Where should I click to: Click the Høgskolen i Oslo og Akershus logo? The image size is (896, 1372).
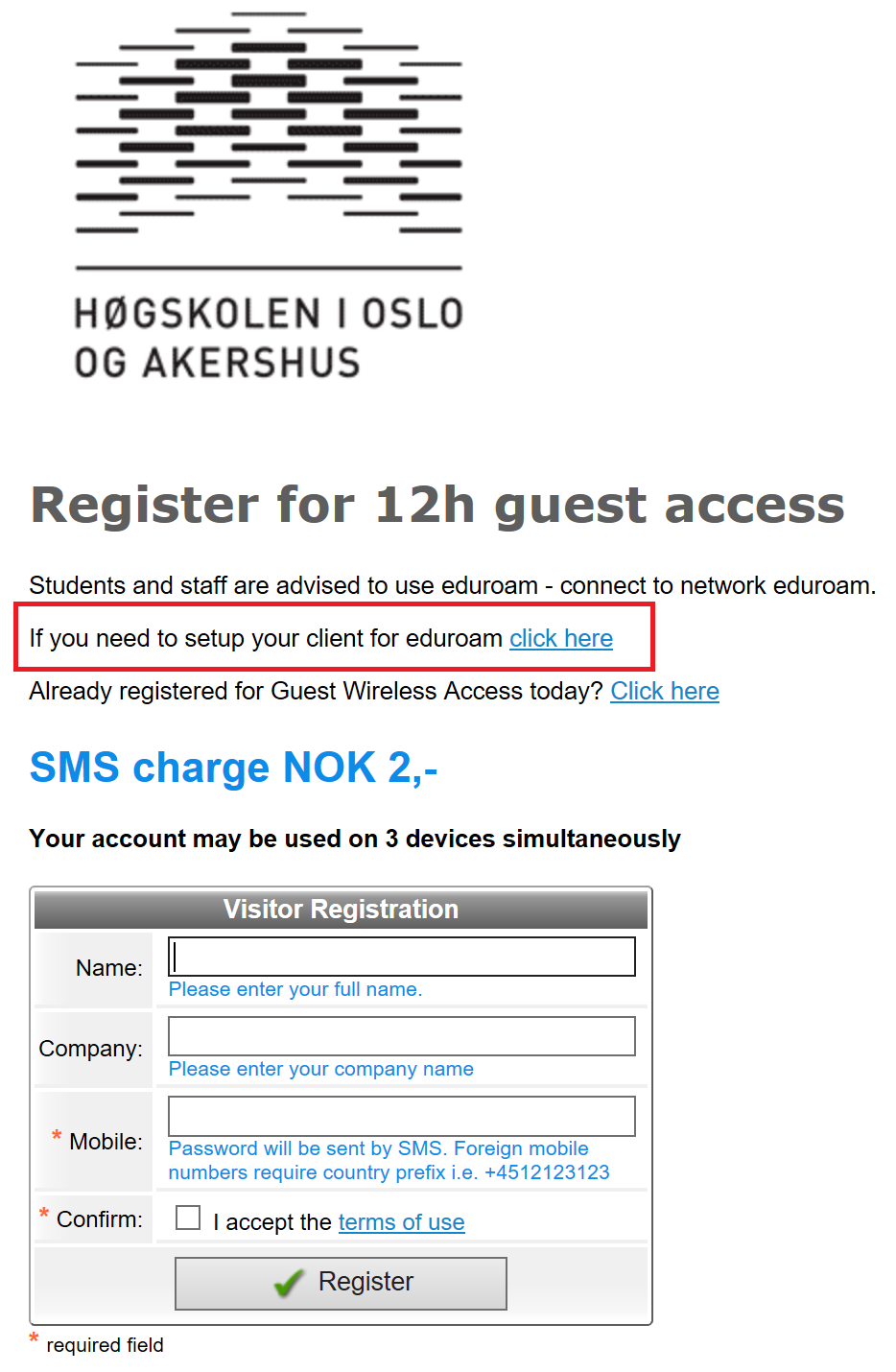pos(269,197)
